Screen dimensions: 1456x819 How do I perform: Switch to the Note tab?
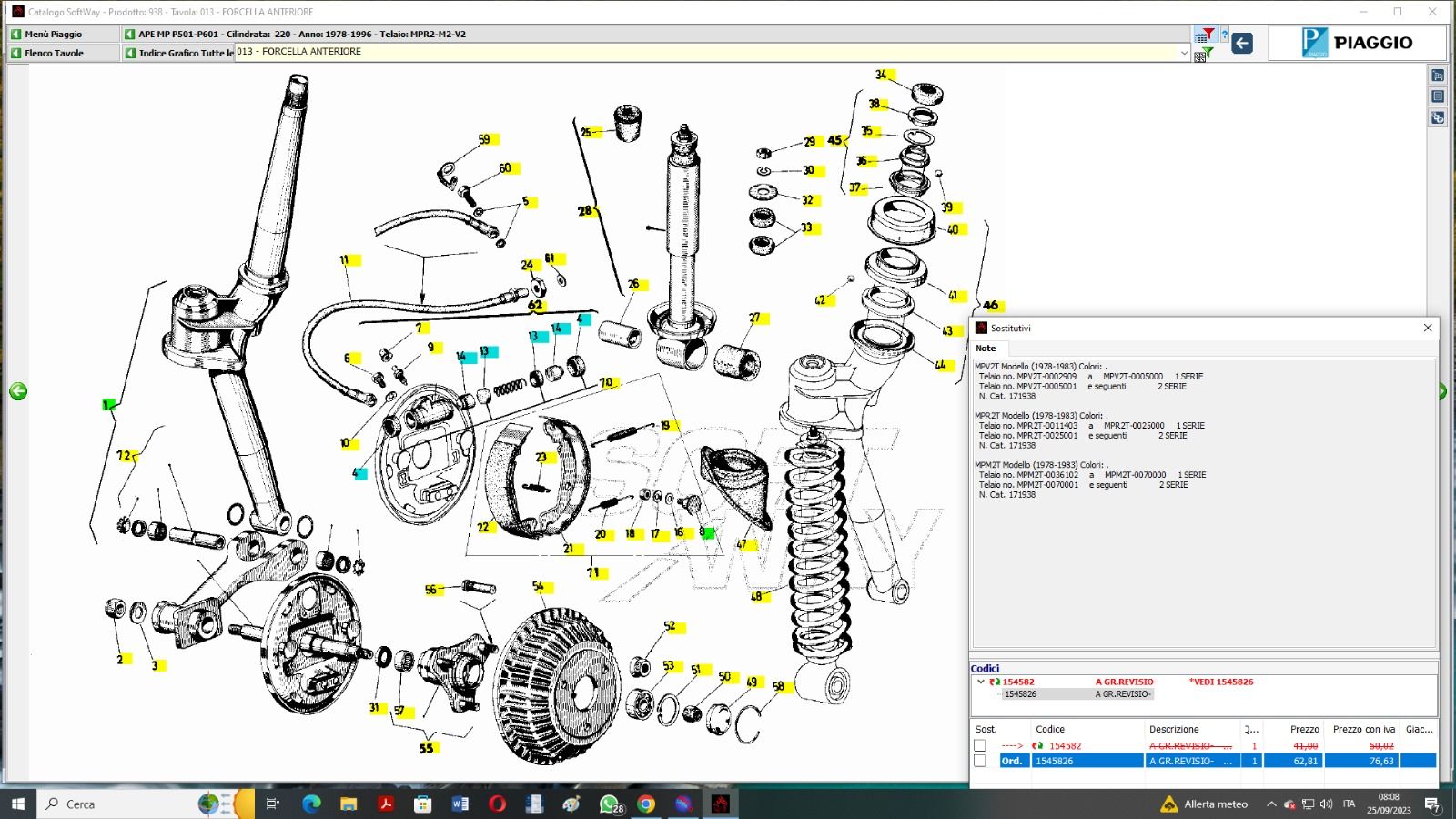coord(986,349)
